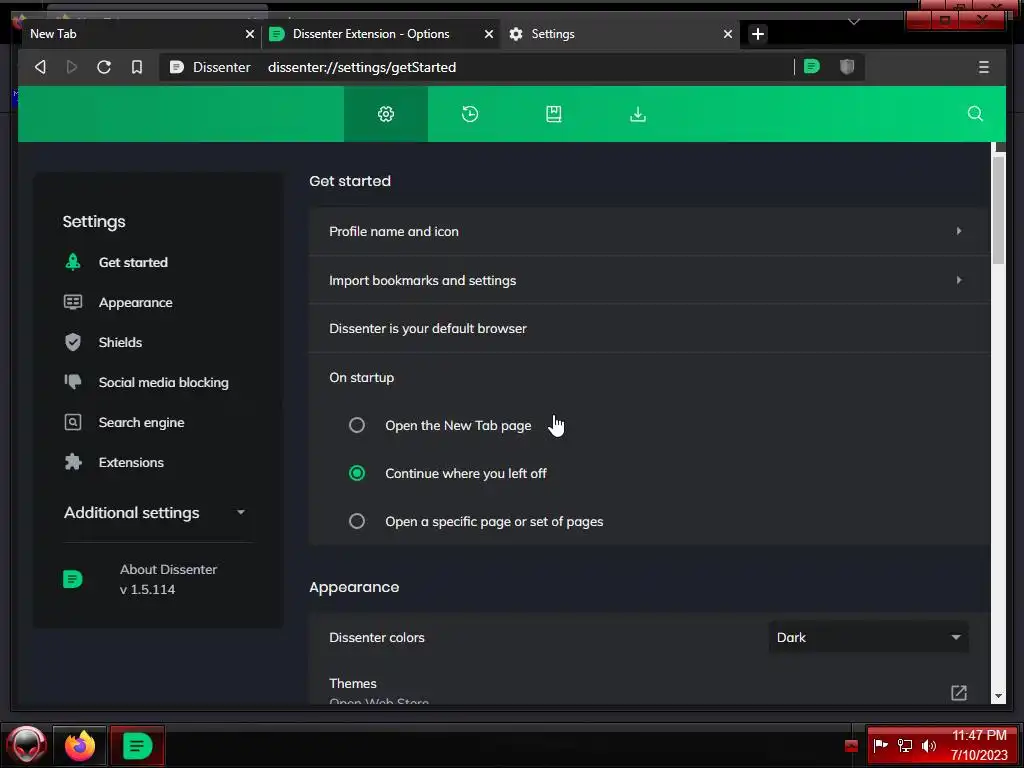Image resolution: width=1024 pixels, height=768 pixels.
Task: Go to Search engine settings section
Action: pos(141,423)
